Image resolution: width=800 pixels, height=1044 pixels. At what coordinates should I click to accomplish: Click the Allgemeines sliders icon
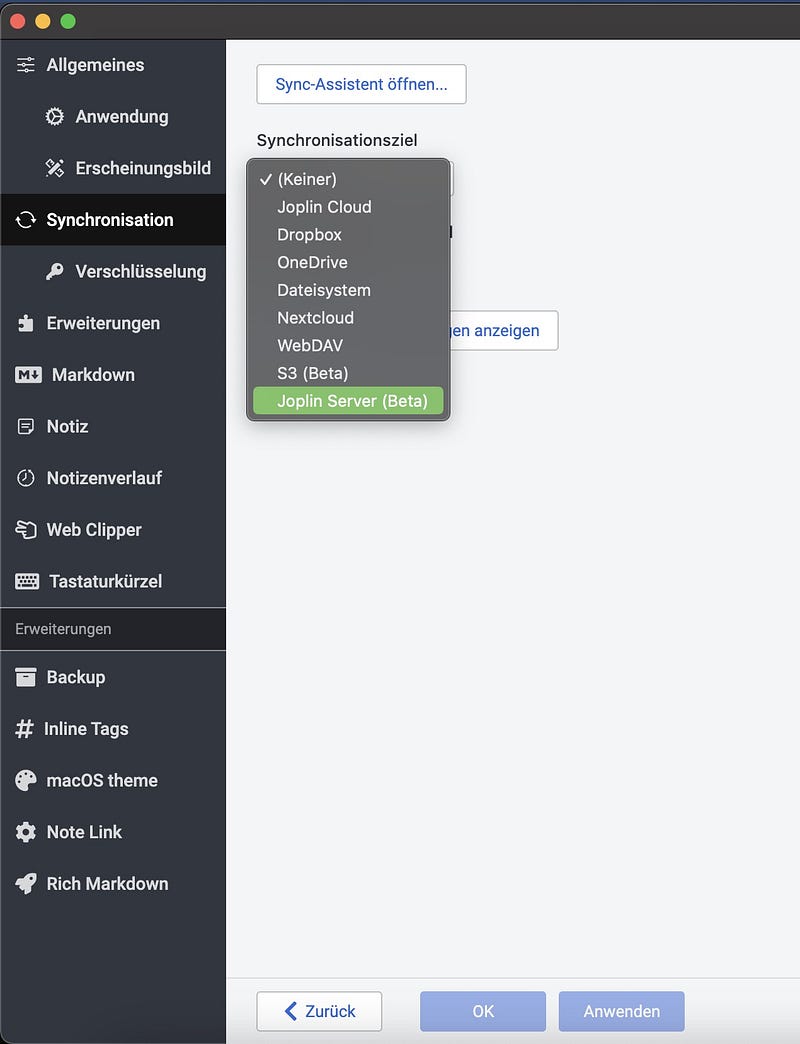(x=25, y=65)
